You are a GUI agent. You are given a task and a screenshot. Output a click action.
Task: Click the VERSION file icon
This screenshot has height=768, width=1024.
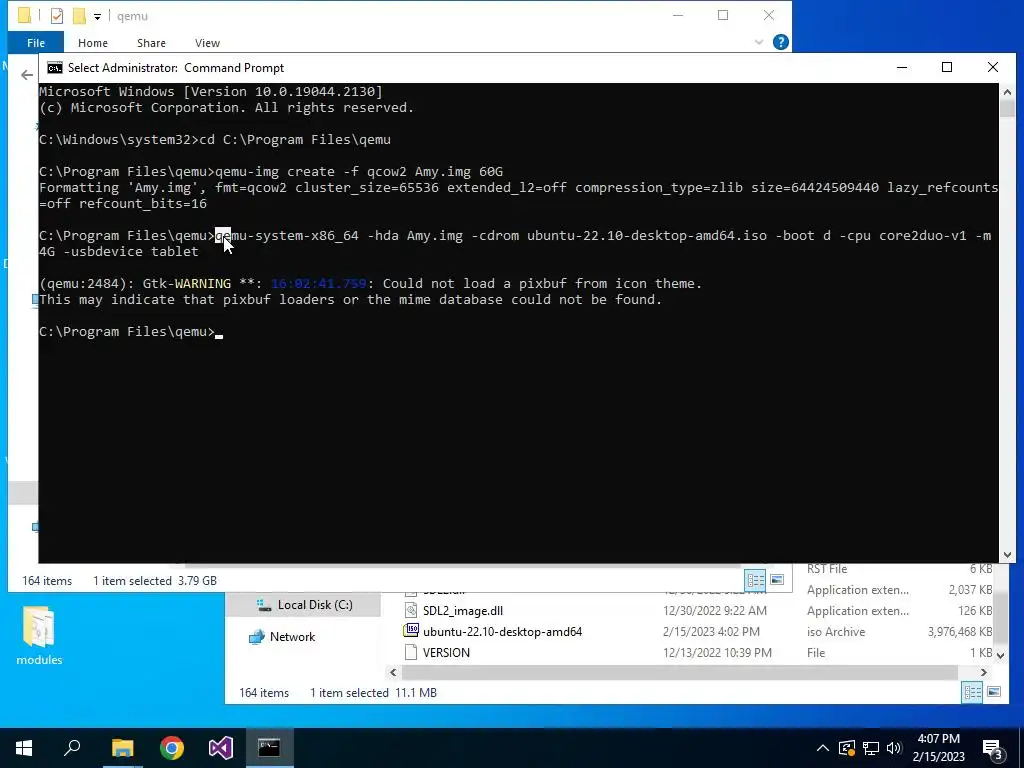411,652
